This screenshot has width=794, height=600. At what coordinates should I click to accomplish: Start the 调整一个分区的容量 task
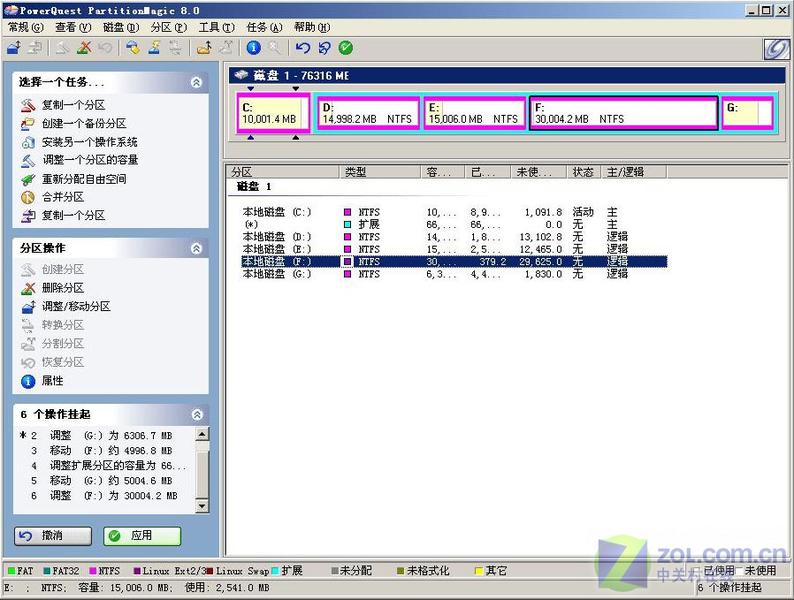tap(90, 161)
